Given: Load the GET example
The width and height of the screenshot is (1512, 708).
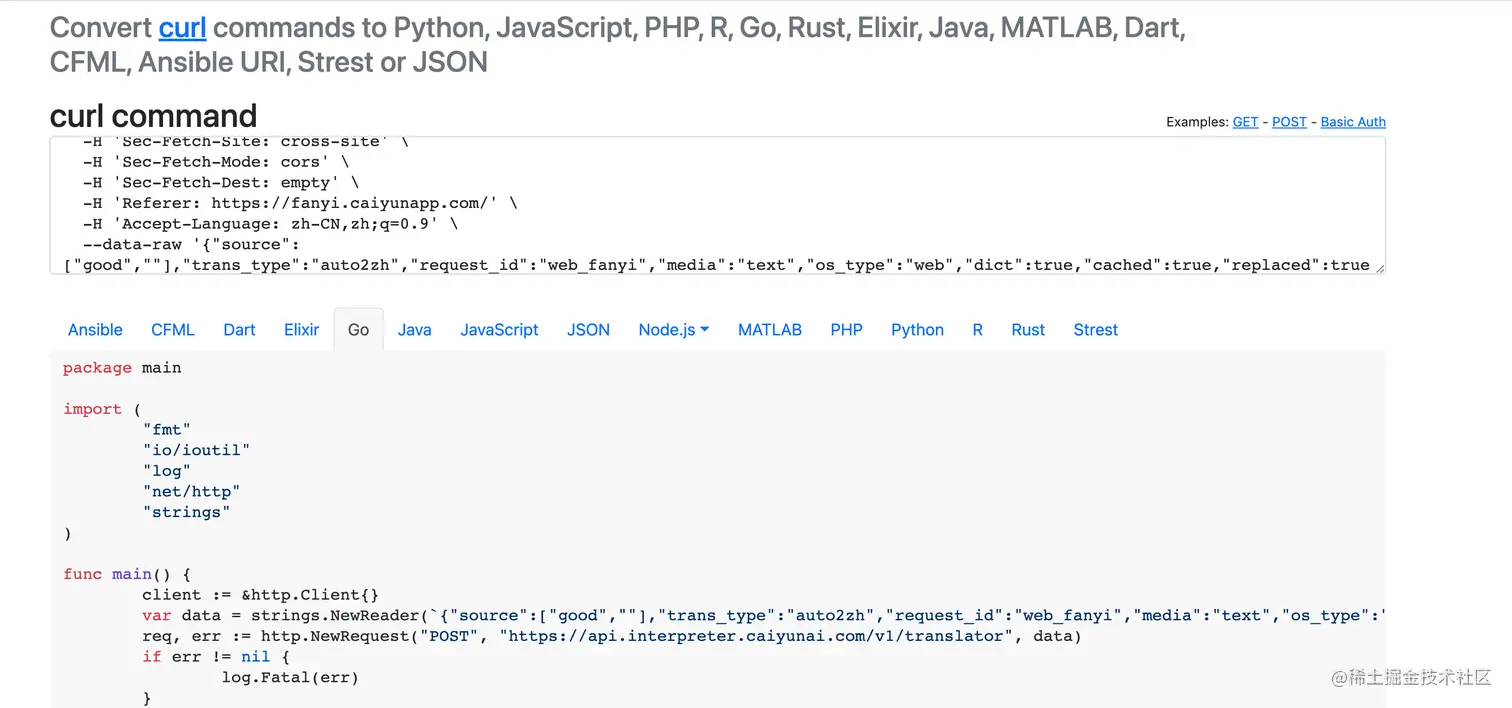Looking at the screenshot, I should click(1245, 122).
